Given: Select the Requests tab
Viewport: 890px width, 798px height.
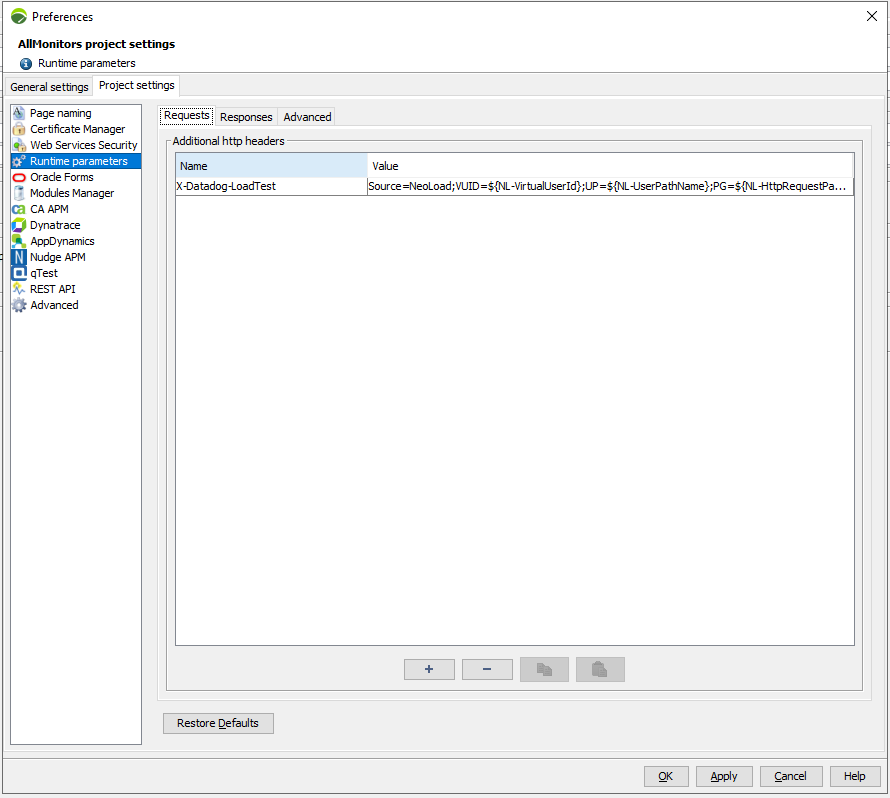Looking at the screenshot, I should coord(187,115).
